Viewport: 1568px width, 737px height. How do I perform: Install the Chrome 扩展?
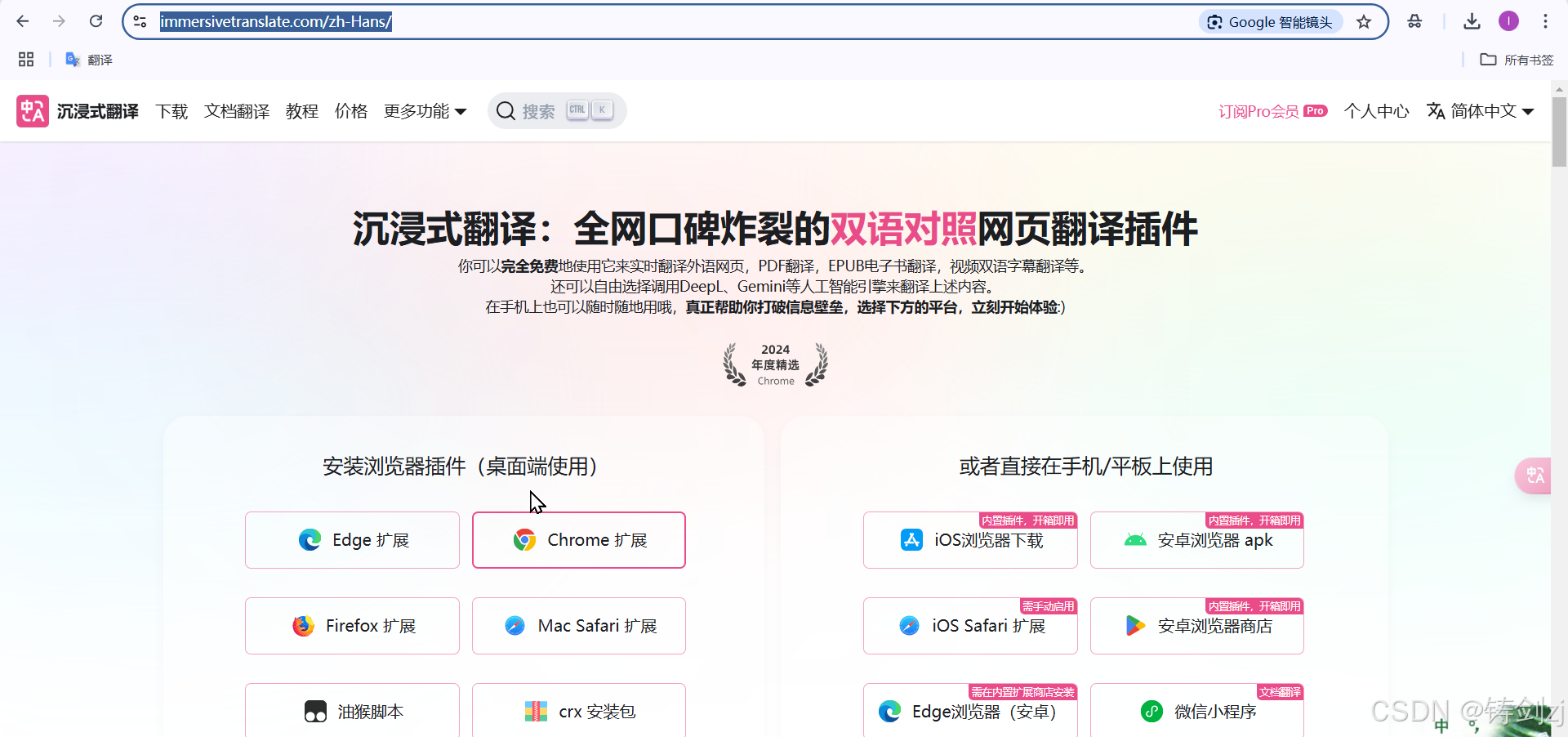coord(579,540)
